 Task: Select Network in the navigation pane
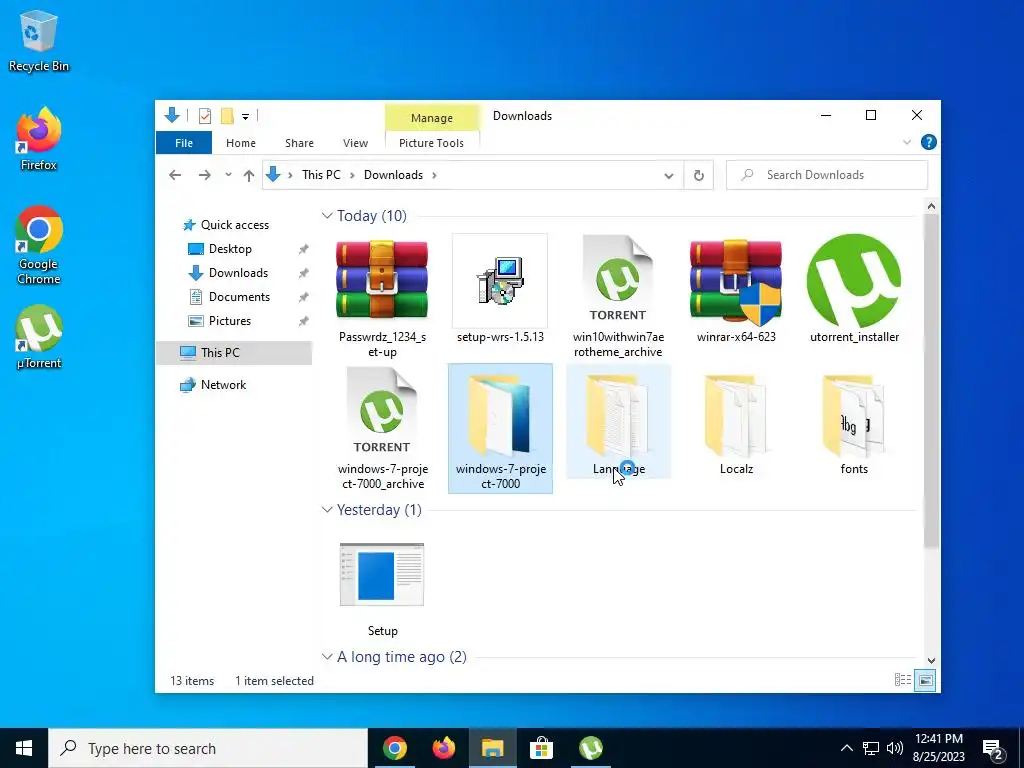click(223, 385)
